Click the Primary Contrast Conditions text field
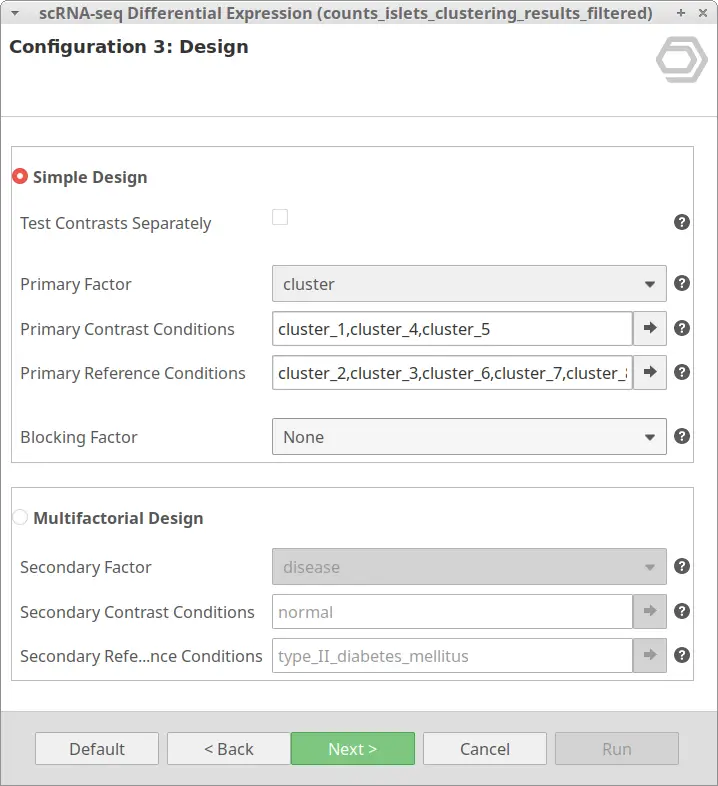 452,329
